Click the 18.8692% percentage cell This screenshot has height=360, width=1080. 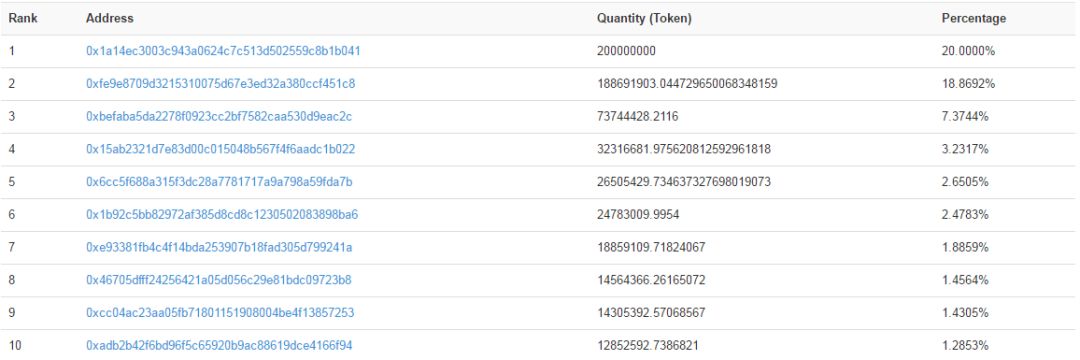[968, 84]
